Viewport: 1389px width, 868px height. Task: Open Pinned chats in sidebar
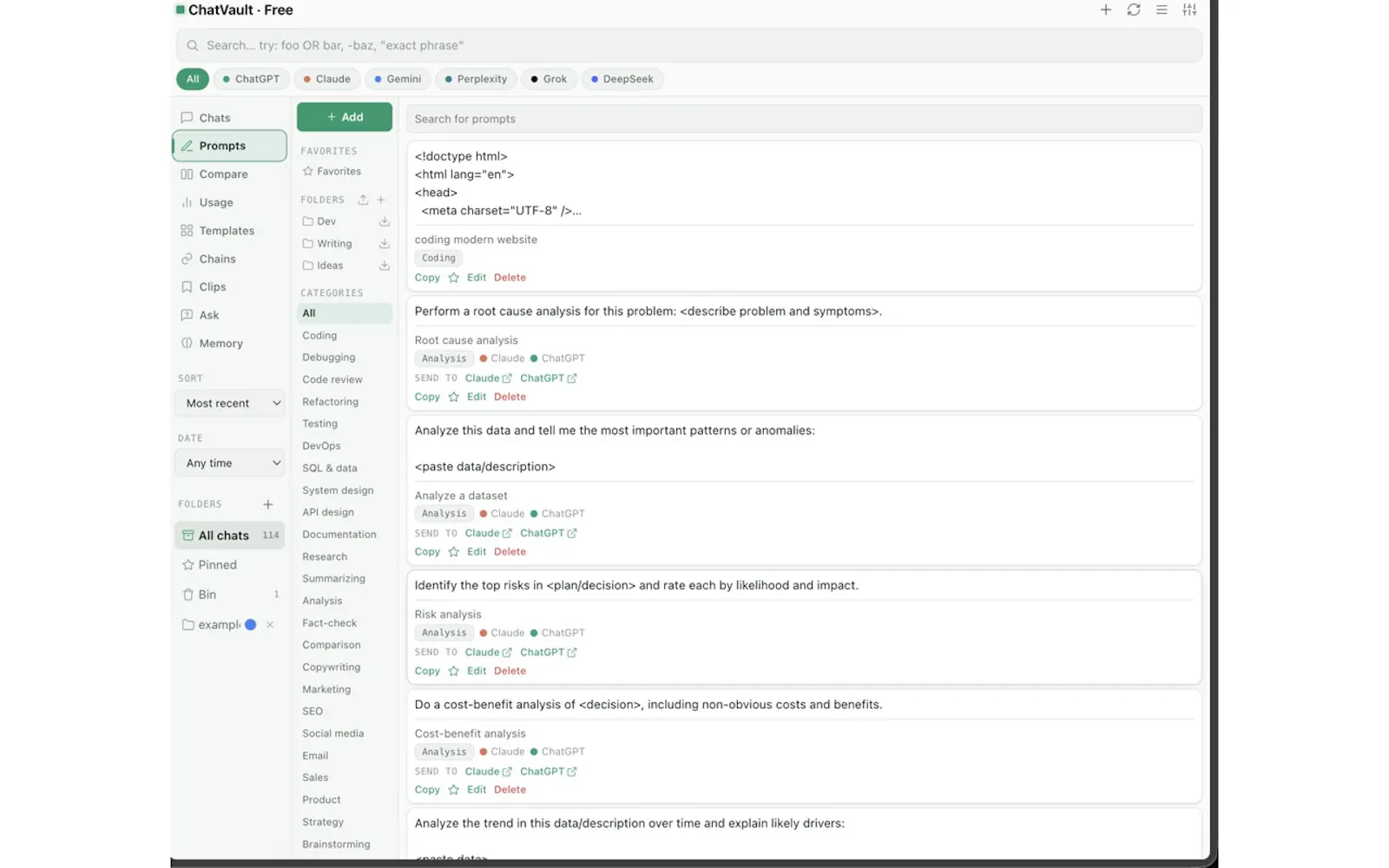230,565
